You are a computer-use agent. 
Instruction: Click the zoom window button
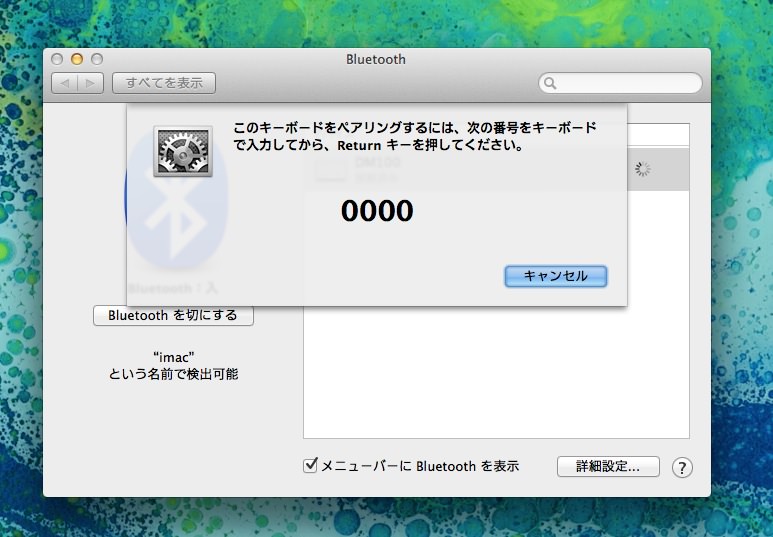click(x=97, y=59)
